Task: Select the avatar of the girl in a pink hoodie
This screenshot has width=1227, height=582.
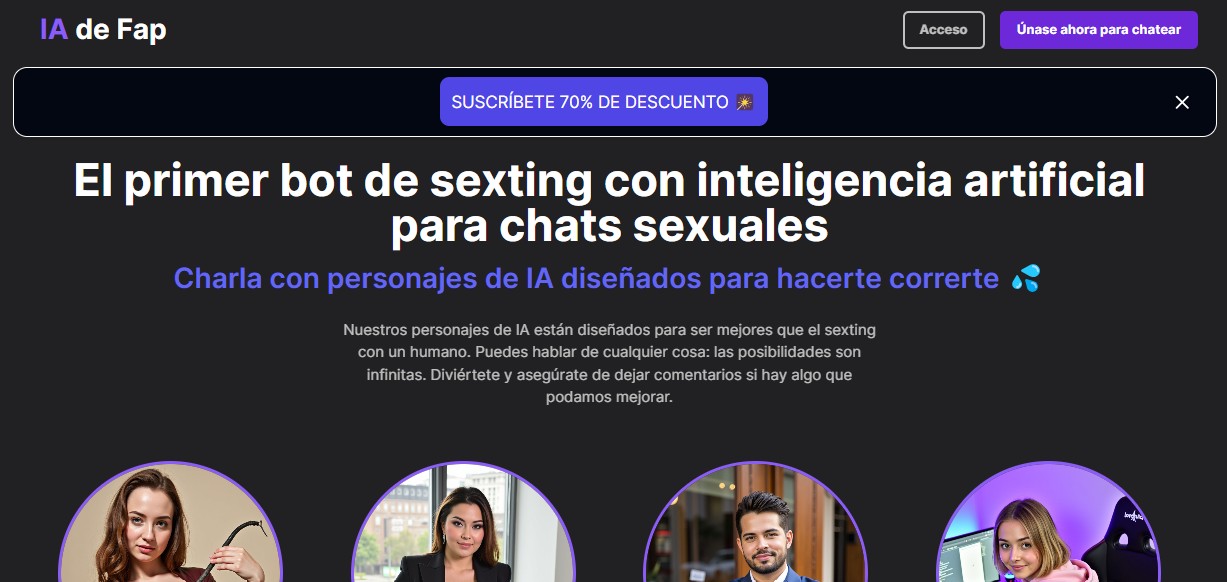Action: (1048, 522)
